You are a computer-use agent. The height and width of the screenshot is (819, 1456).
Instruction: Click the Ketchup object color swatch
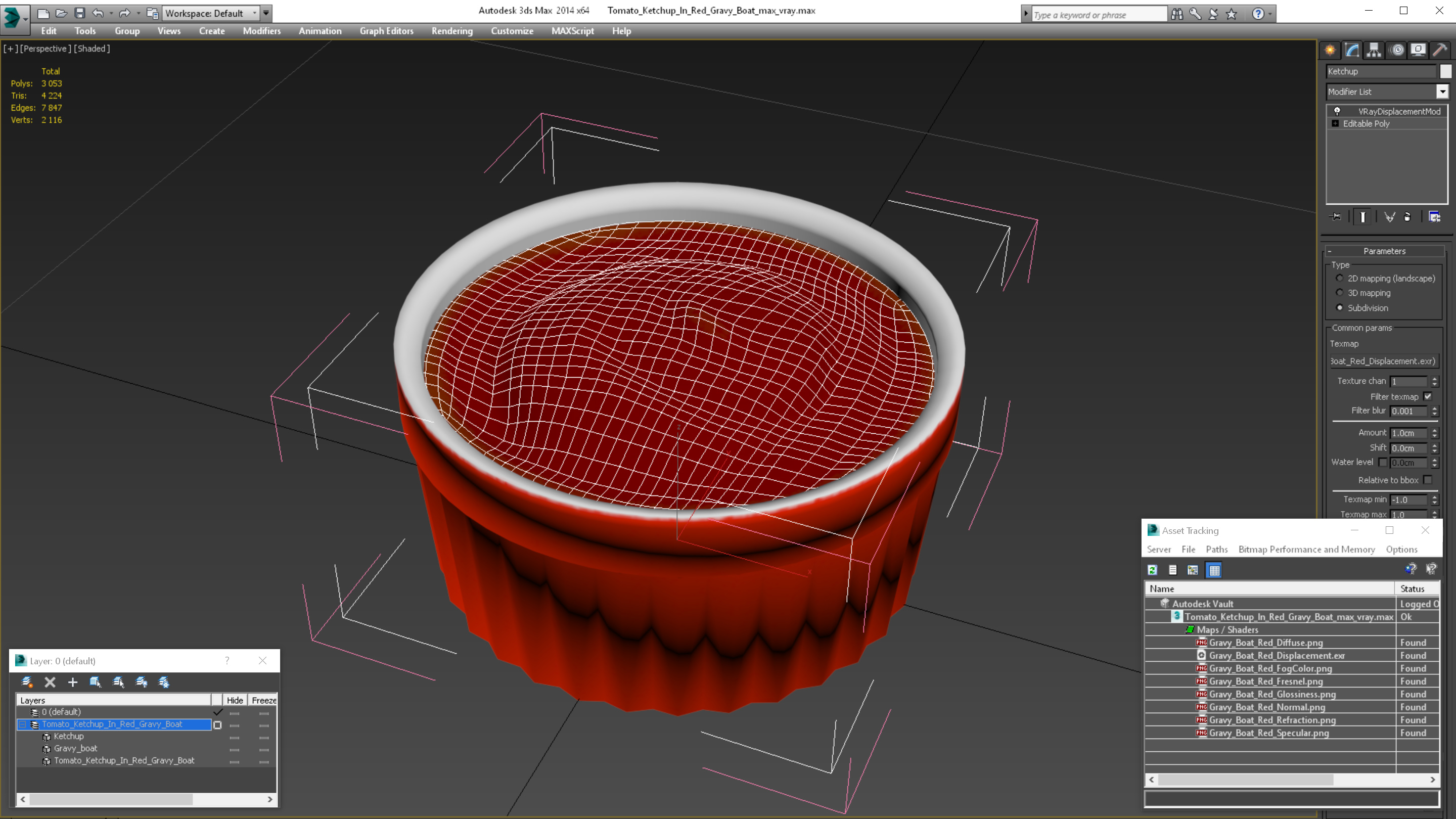[x=1445, y=71]
